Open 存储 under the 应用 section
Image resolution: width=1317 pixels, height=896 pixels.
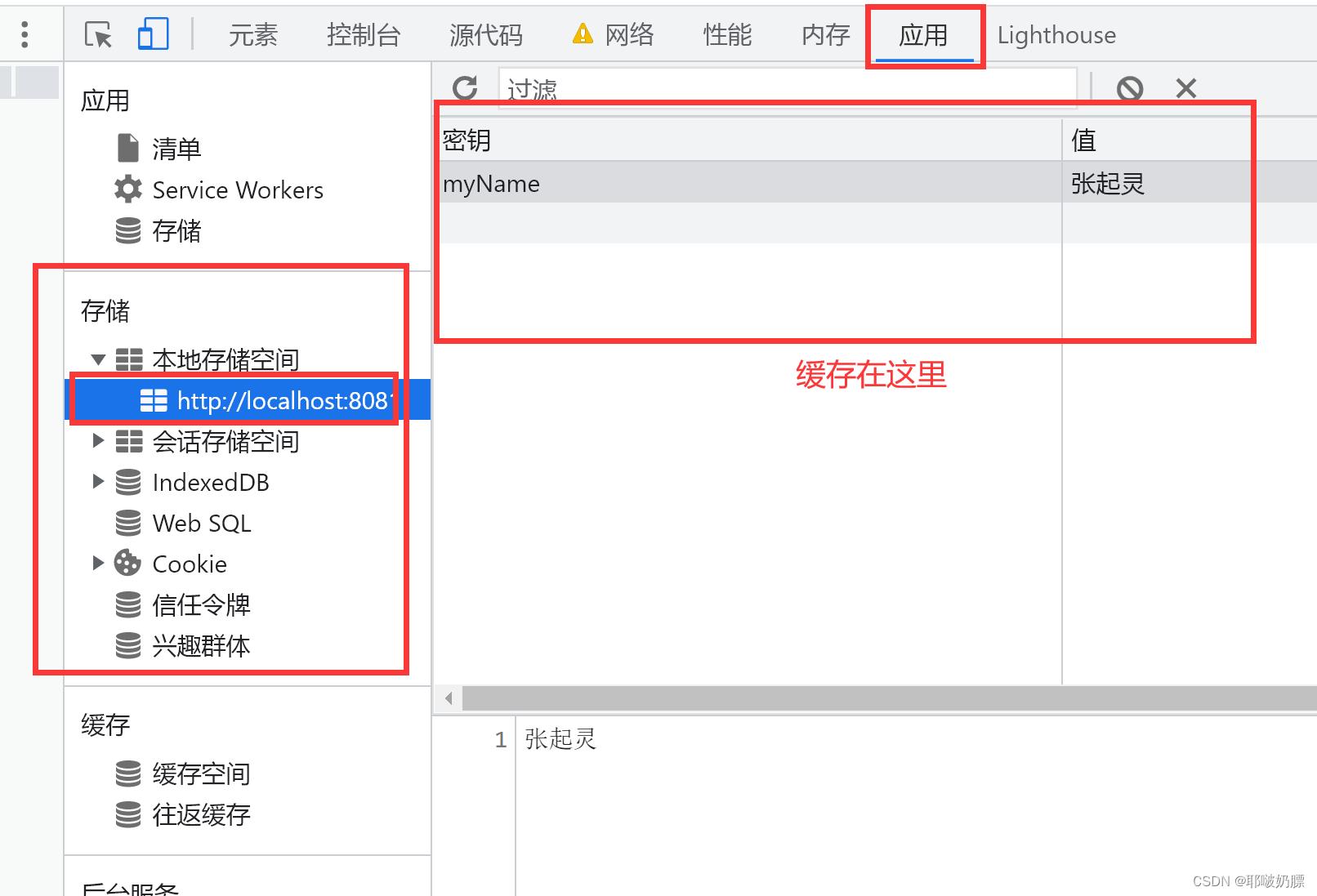[176, 231]
